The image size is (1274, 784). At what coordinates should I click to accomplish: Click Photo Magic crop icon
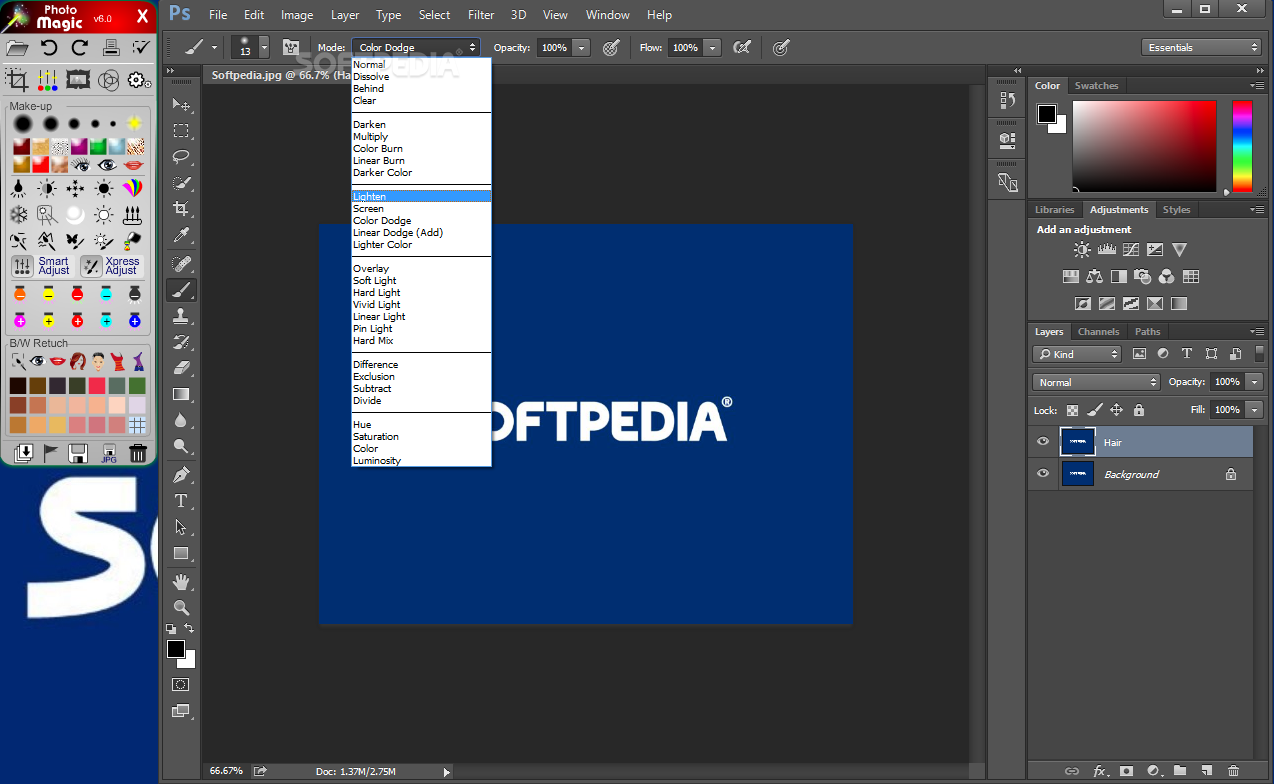[17, 80]
